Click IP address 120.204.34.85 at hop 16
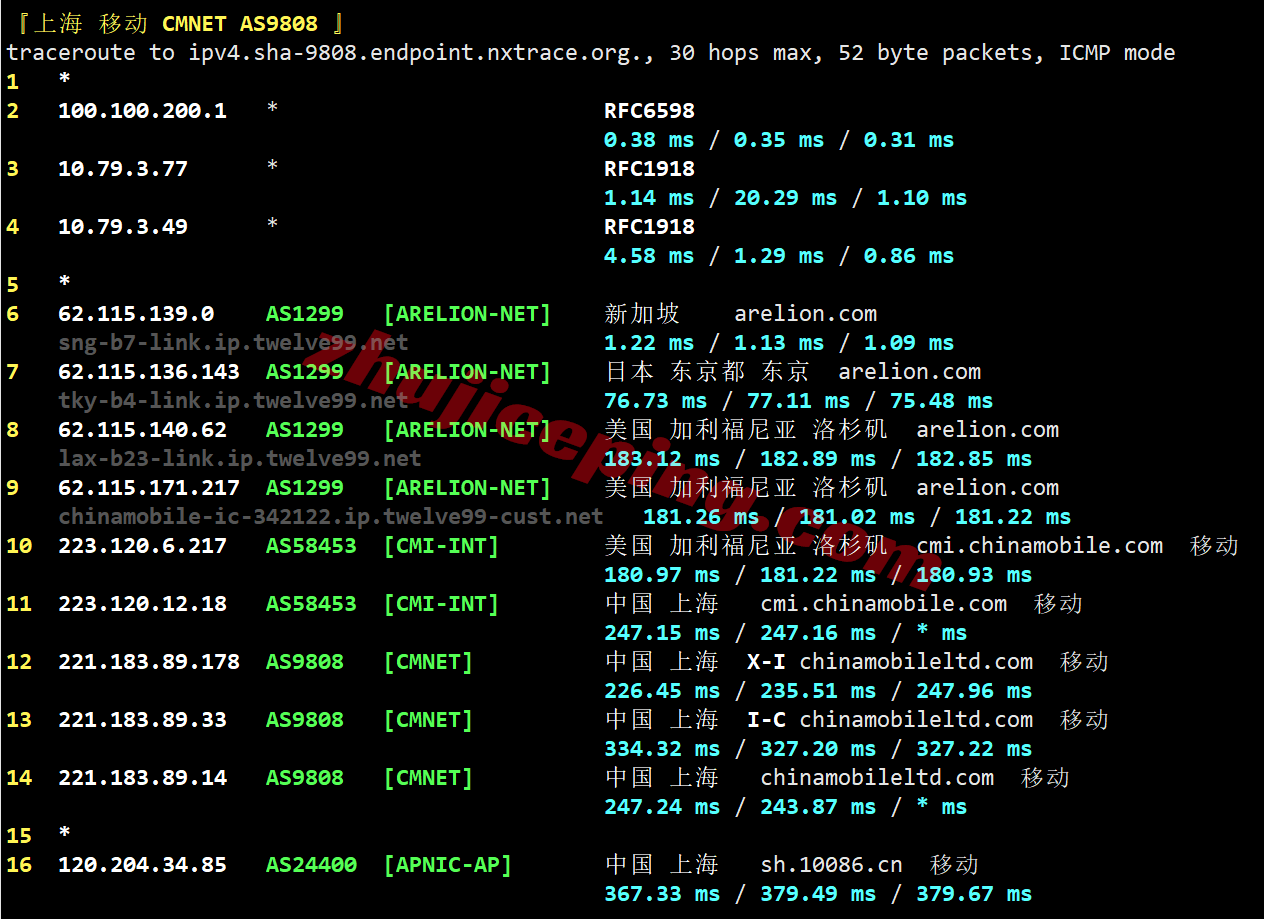 pyautogui.click(x=142, y=865)
